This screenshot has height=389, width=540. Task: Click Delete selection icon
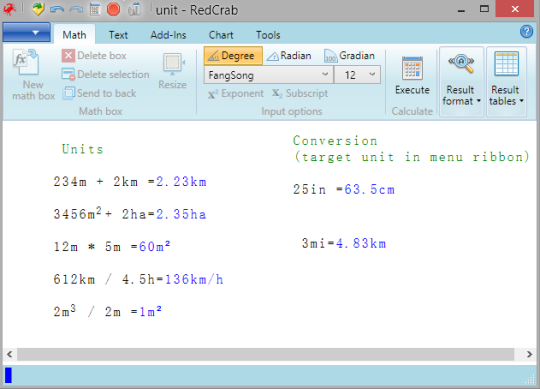pos(68,74)
